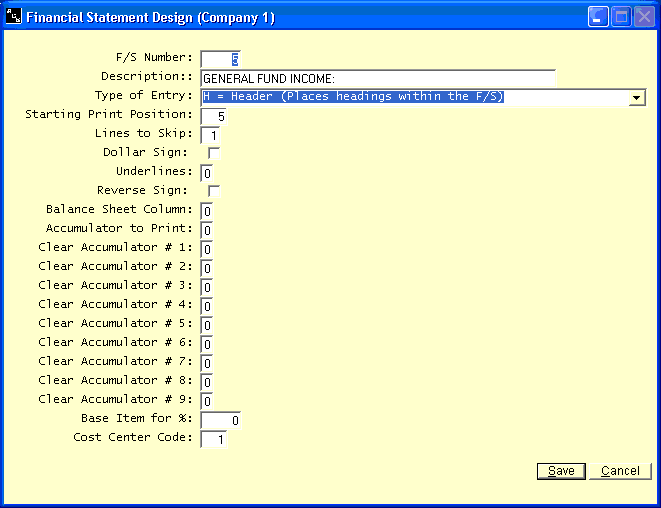Open the Type of Entry dropdown arrow
The image size is (661, 508).
(x=636, y=97)
